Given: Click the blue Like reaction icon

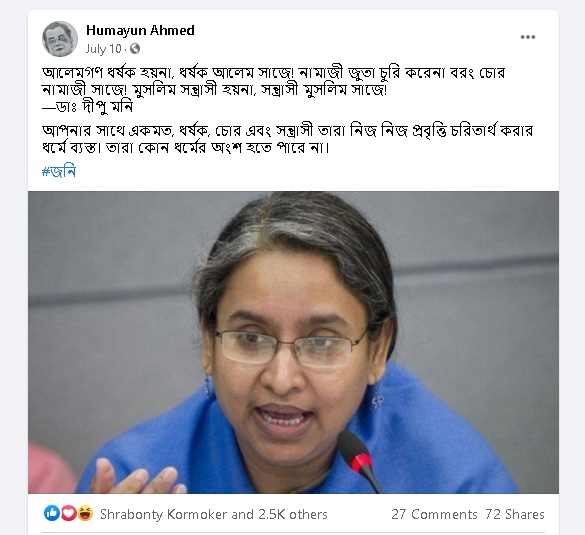Looking at the screenshot, I should point(52,513).
